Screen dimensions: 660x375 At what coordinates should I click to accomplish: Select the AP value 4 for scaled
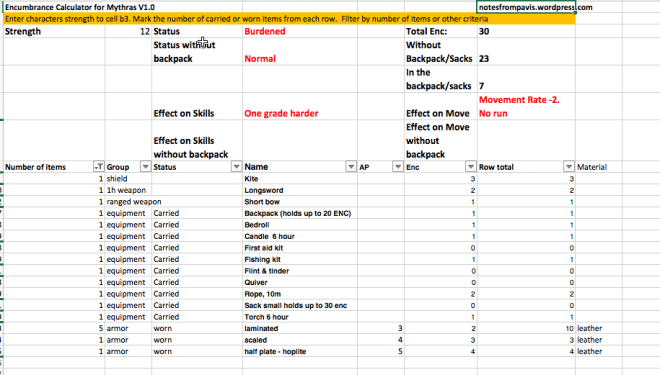[381, 340]
